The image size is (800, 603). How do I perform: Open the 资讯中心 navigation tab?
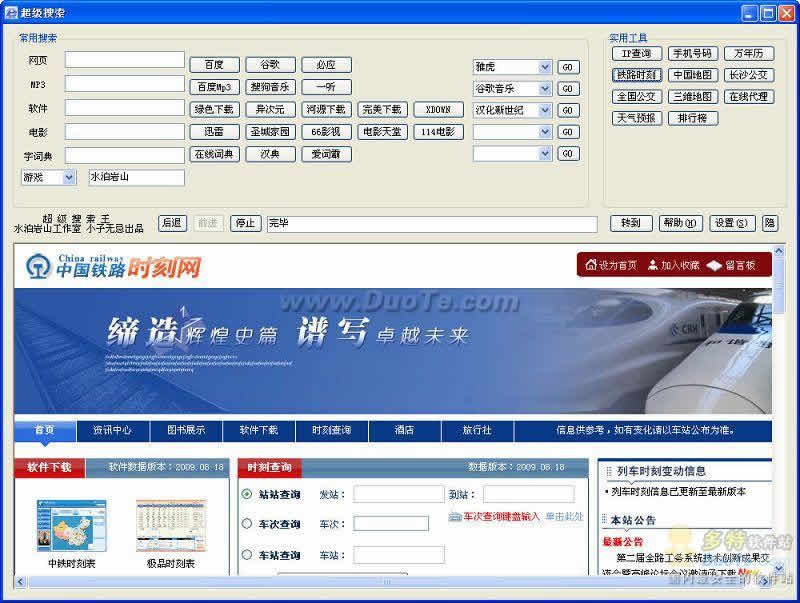(x=113, y=430)
